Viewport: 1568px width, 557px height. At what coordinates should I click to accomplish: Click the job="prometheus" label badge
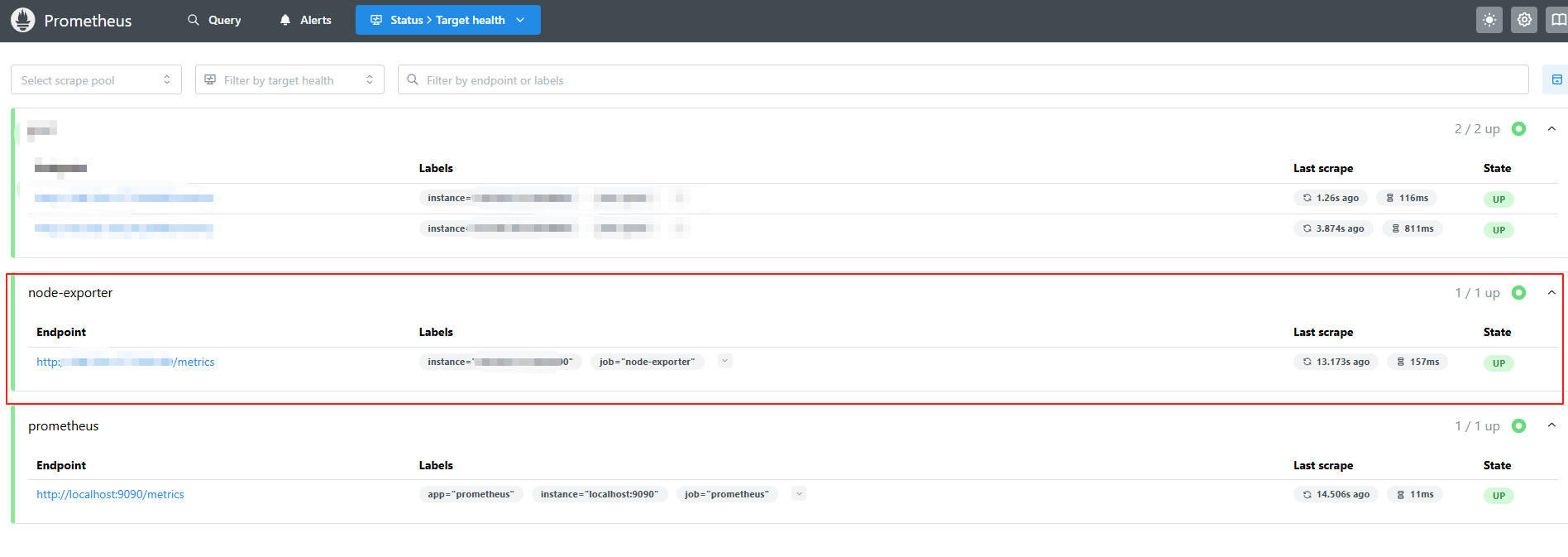727,494
